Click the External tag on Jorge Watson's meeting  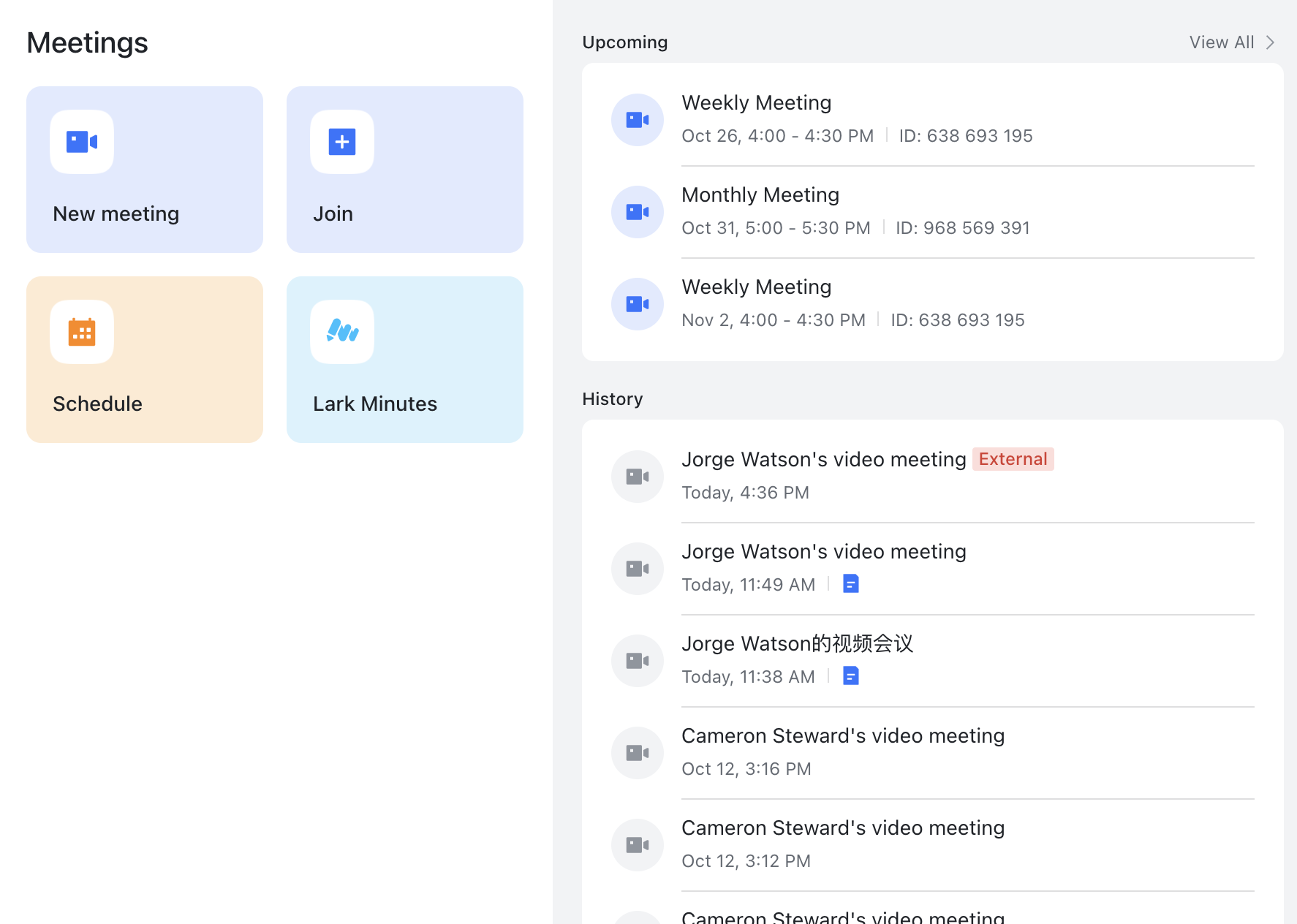coord(1013,458)
